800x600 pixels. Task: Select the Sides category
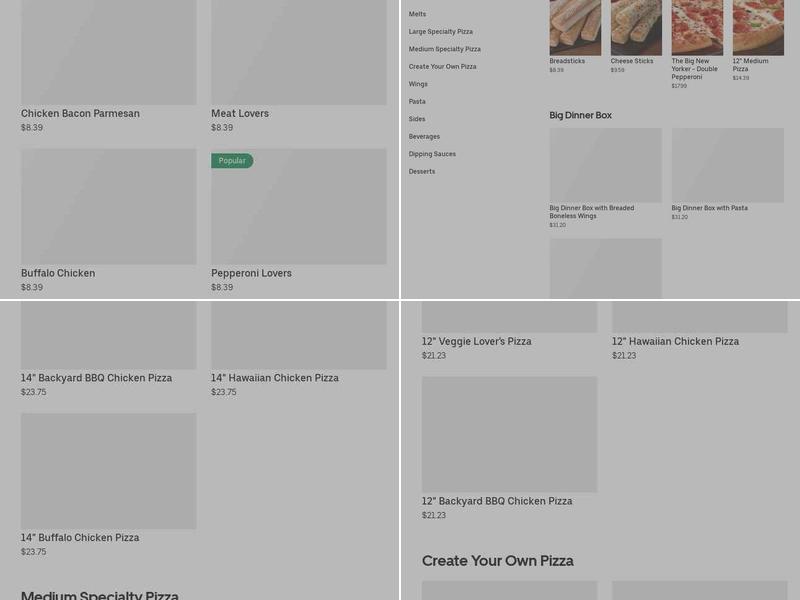tap(417, 119)
